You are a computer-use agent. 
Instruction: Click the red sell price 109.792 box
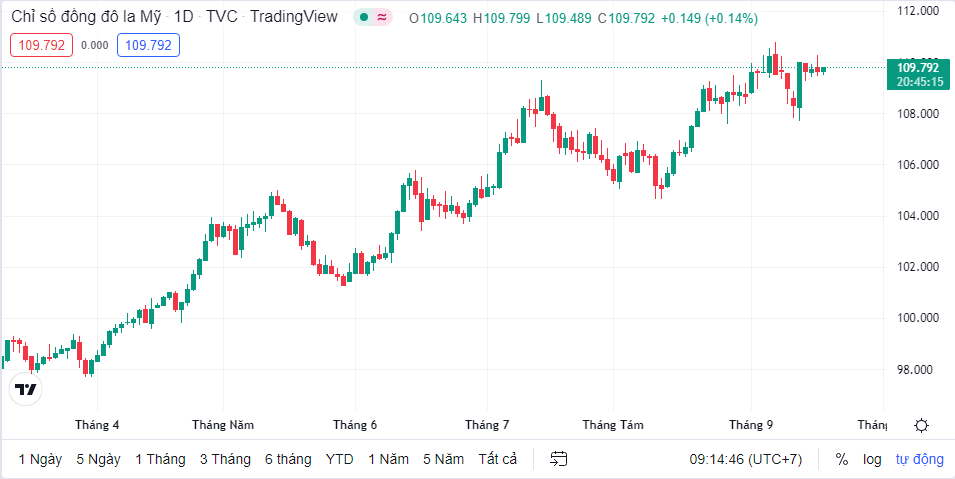[x=42, y=45]
